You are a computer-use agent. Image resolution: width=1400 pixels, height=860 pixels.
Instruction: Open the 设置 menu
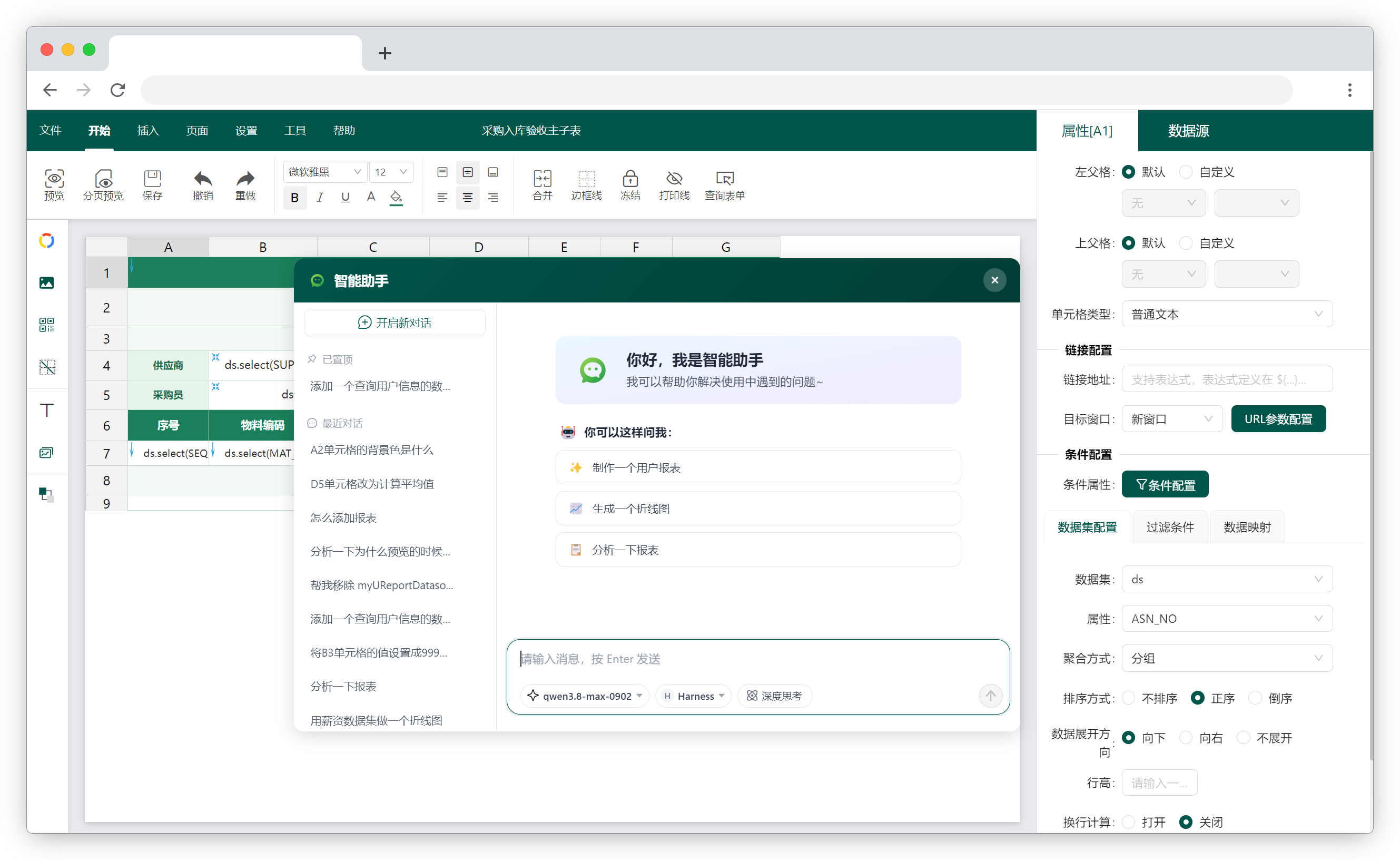[246, 130]
